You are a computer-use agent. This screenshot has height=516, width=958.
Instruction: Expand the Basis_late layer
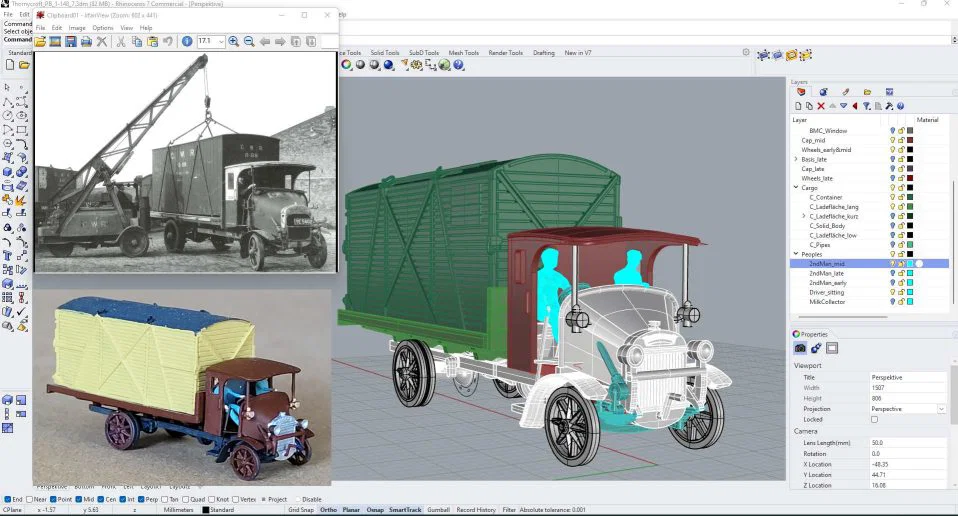click(796, 159)
